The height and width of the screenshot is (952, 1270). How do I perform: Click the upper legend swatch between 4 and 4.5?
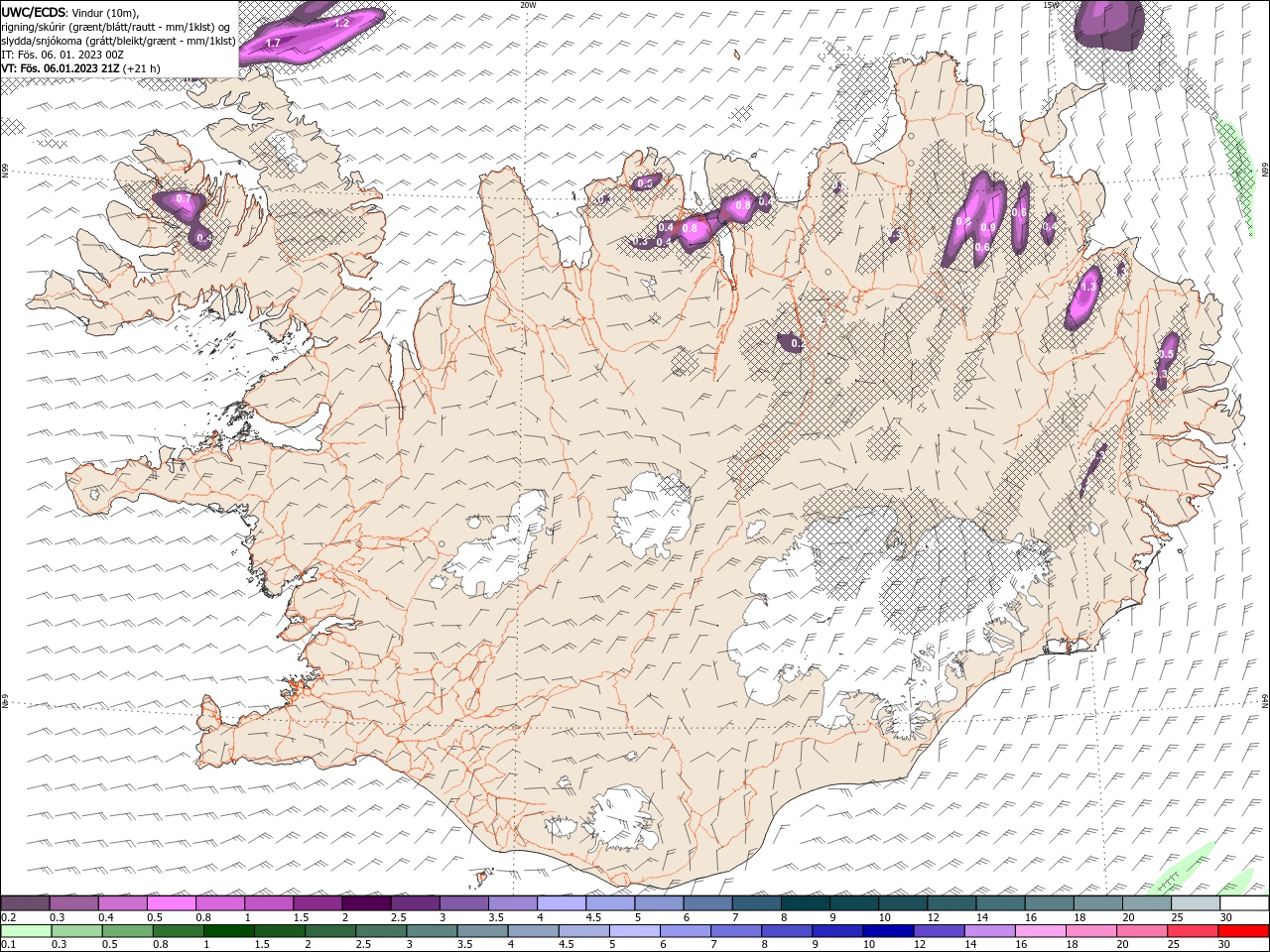pyautogui.click(x=561, y=903)
